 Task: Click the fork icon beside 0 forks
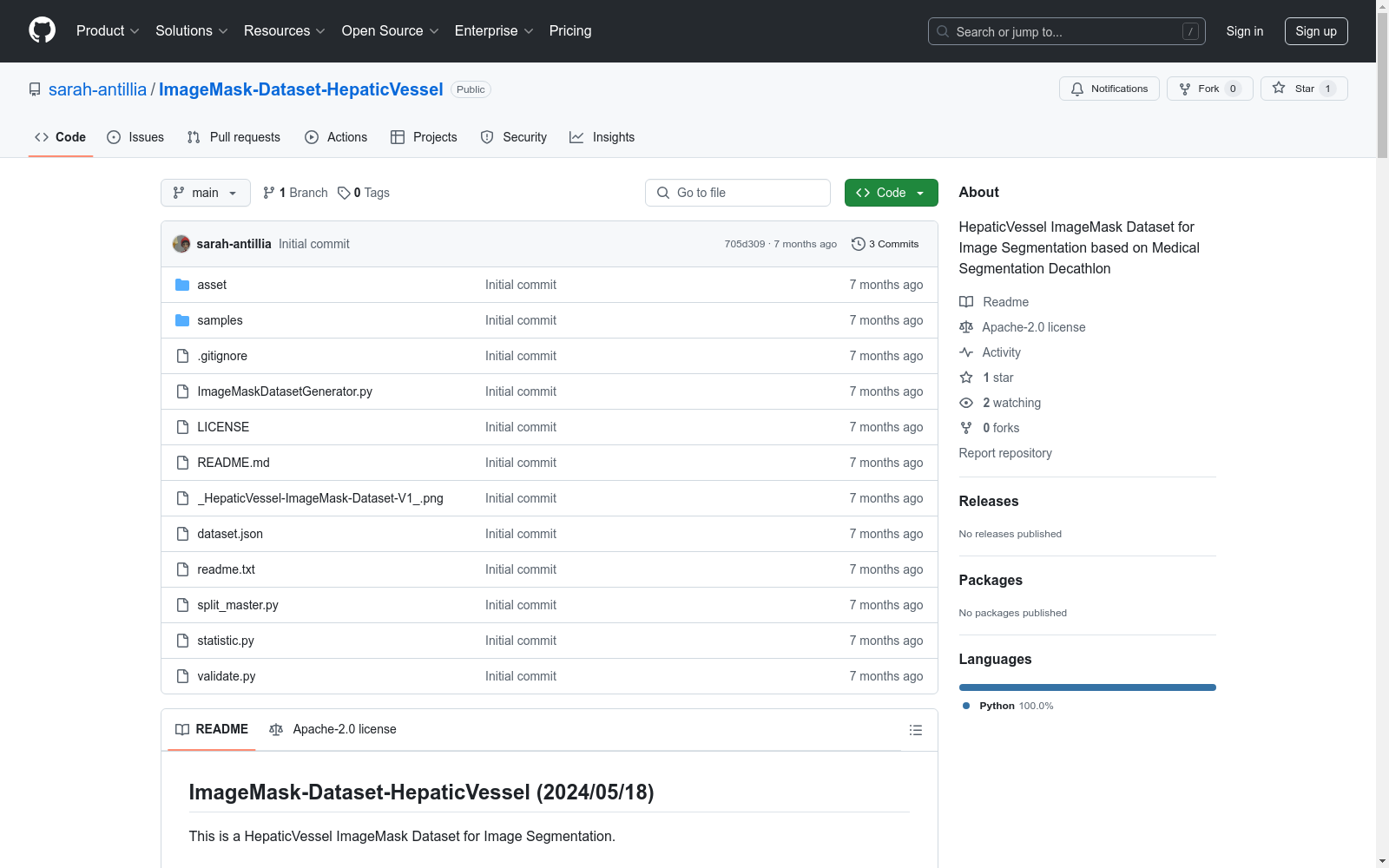pyautogui.click(x=966, y=428)
